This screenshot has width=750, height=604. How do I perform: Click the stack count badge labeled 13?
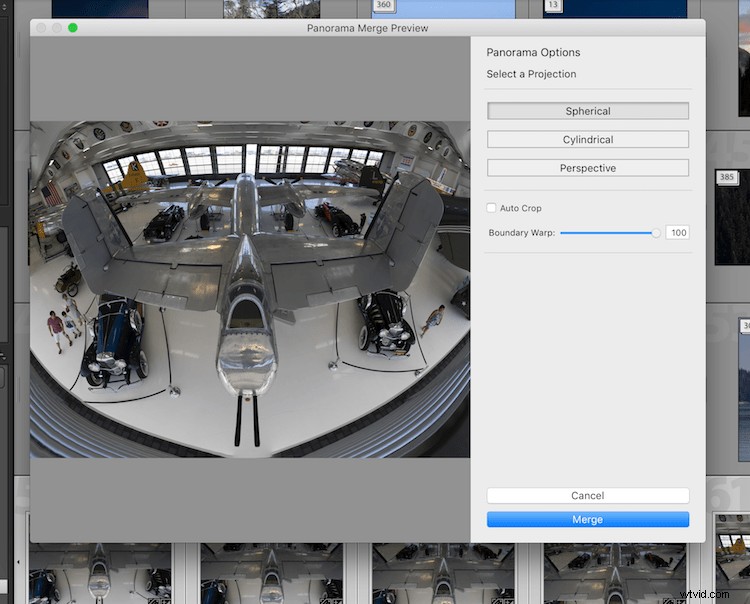[553, 5]
